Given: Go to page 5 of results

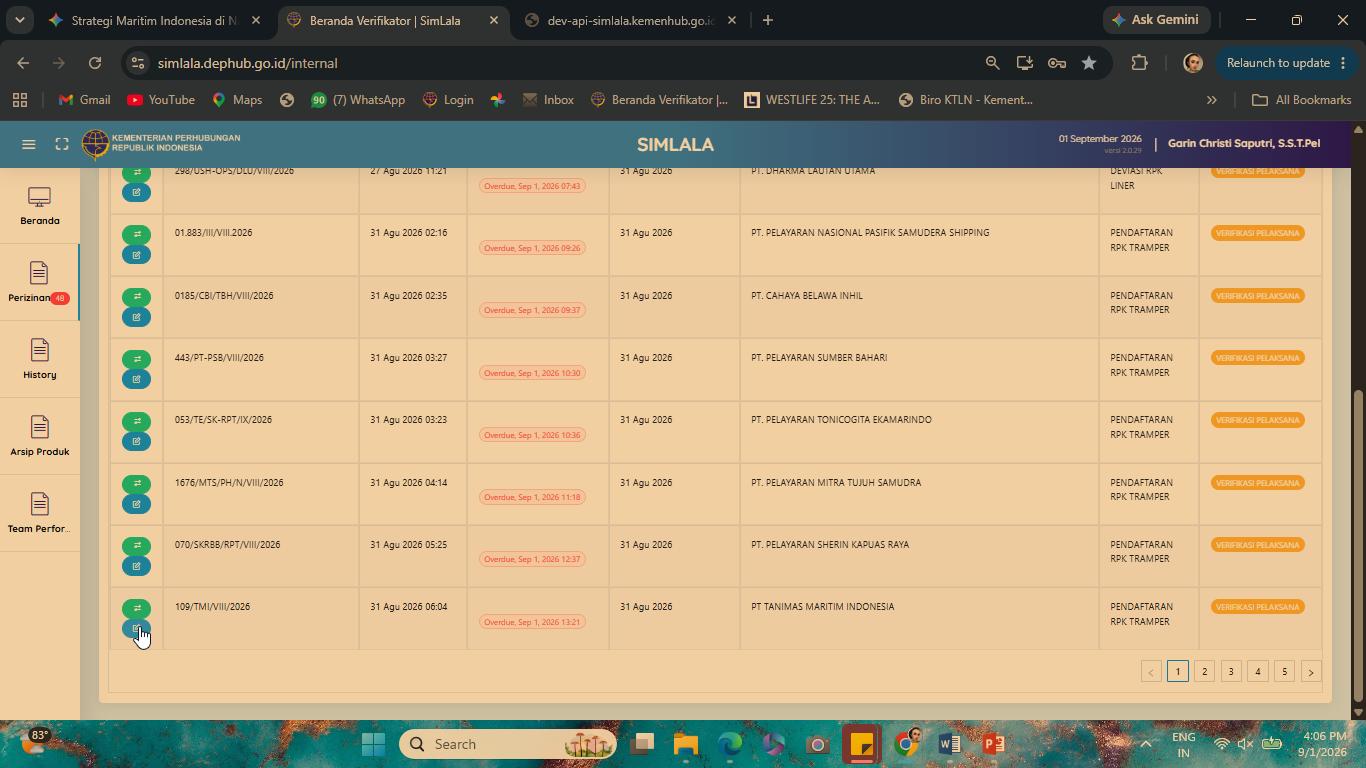Looking at the screenshot, I should (x=1284, y=672).
